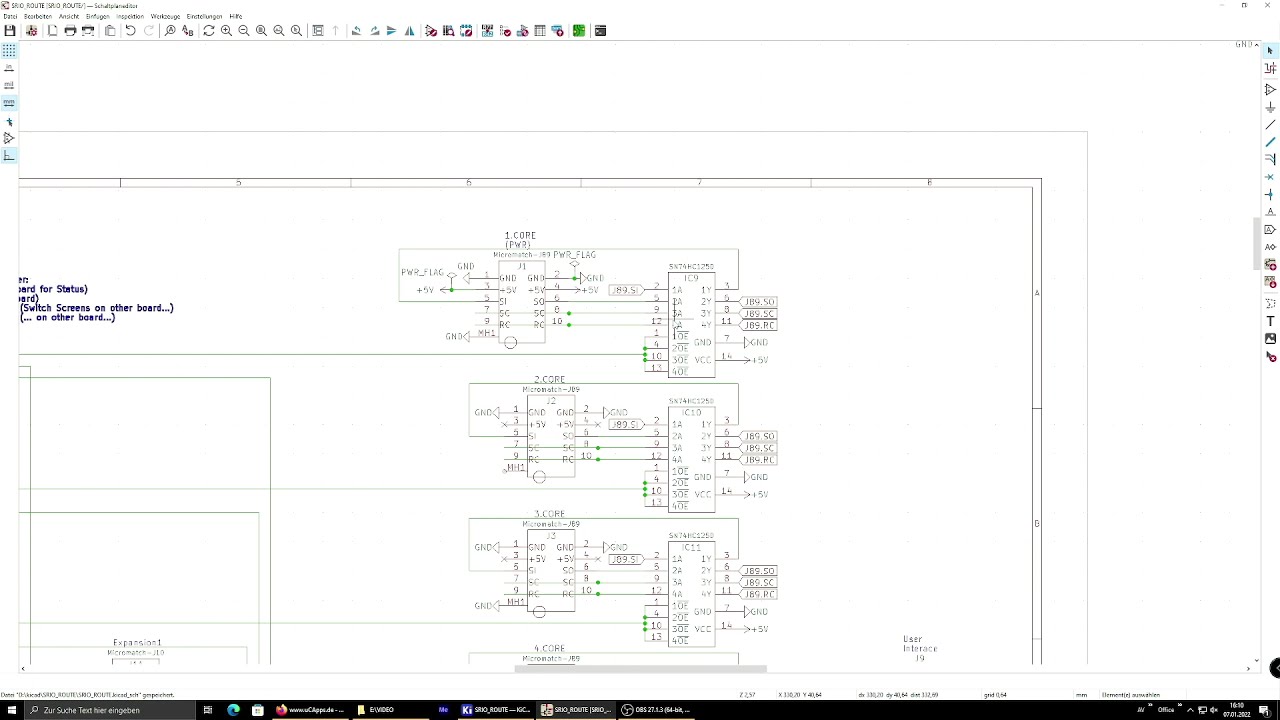Pick the Draw Wire tool

1270,125
